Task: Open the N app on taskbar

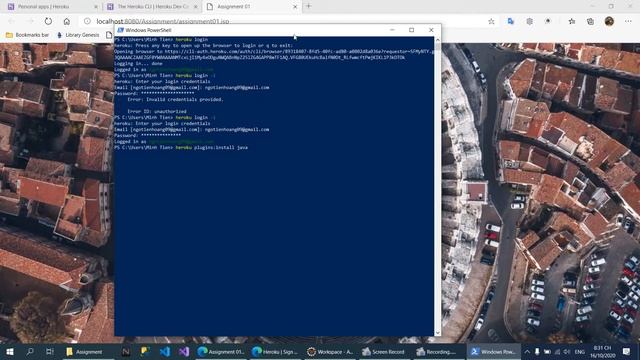Action: coord(125,351)
